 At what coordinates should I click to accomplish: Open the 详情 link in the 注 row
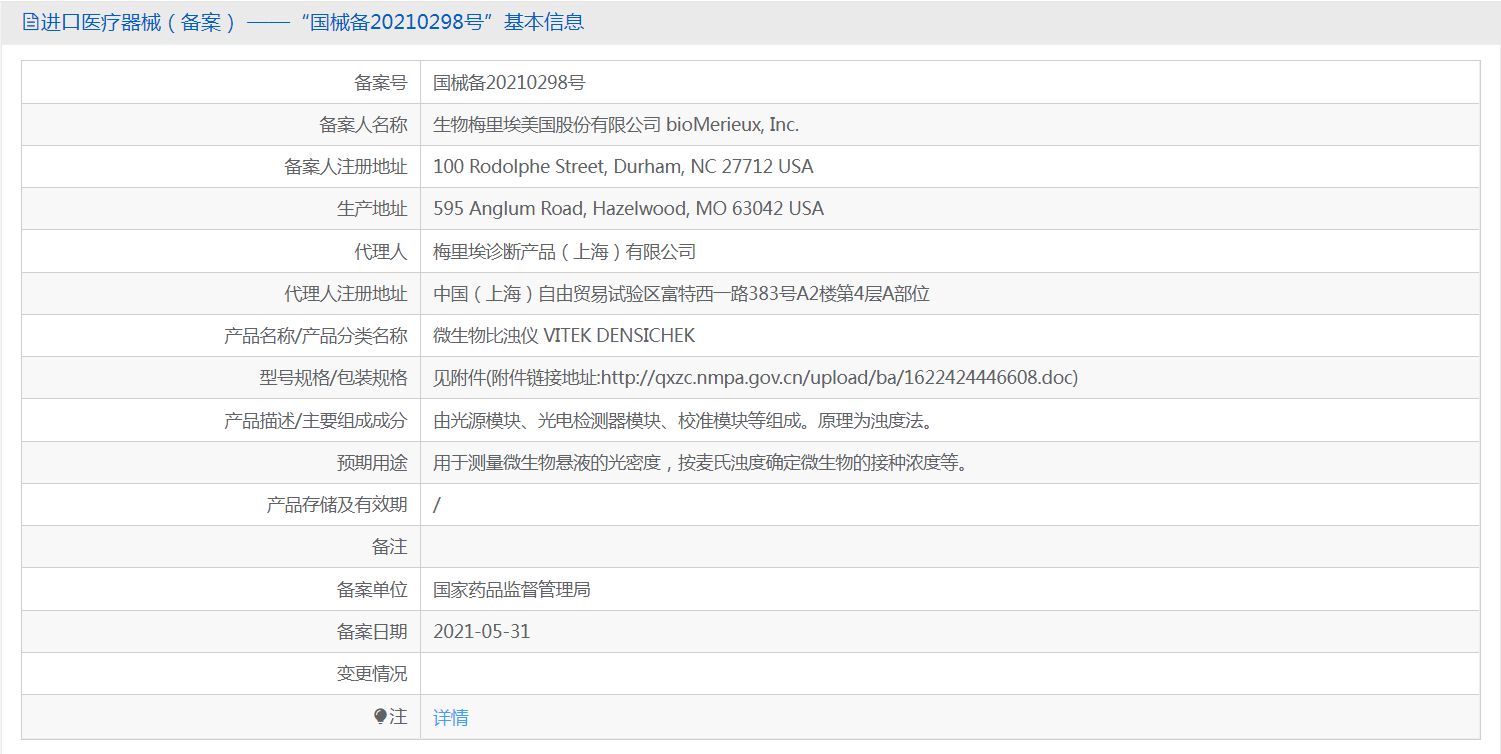(x=450, y=717)
